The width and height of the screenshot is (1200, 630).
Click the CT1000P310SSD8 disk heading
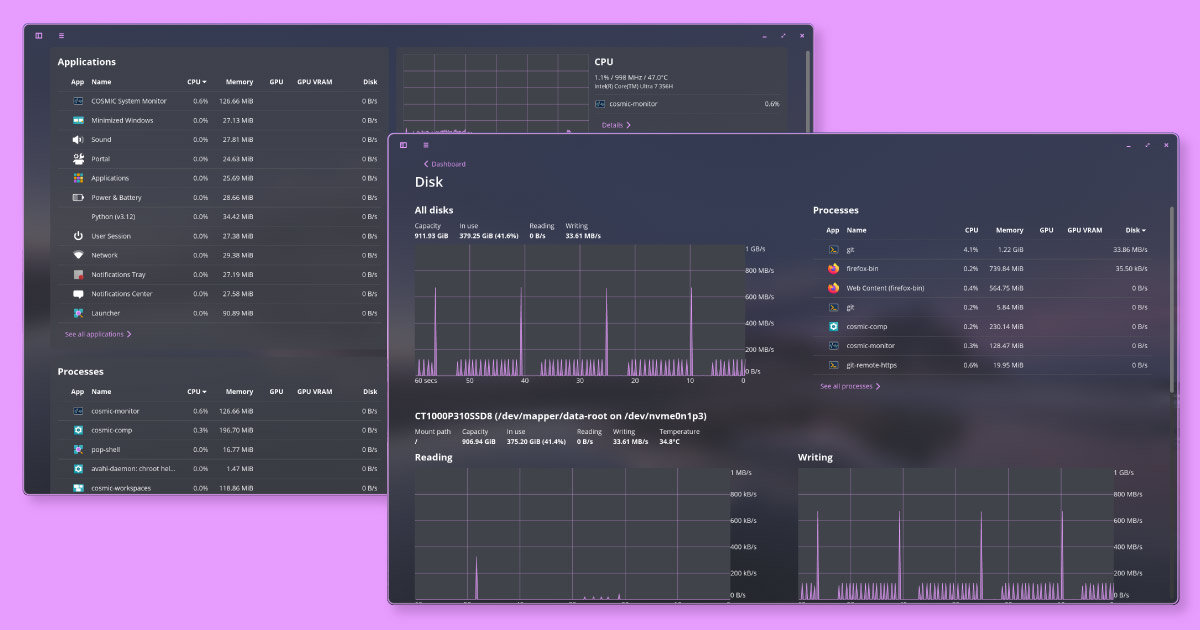pyautogui.click(x=561, y=415)
